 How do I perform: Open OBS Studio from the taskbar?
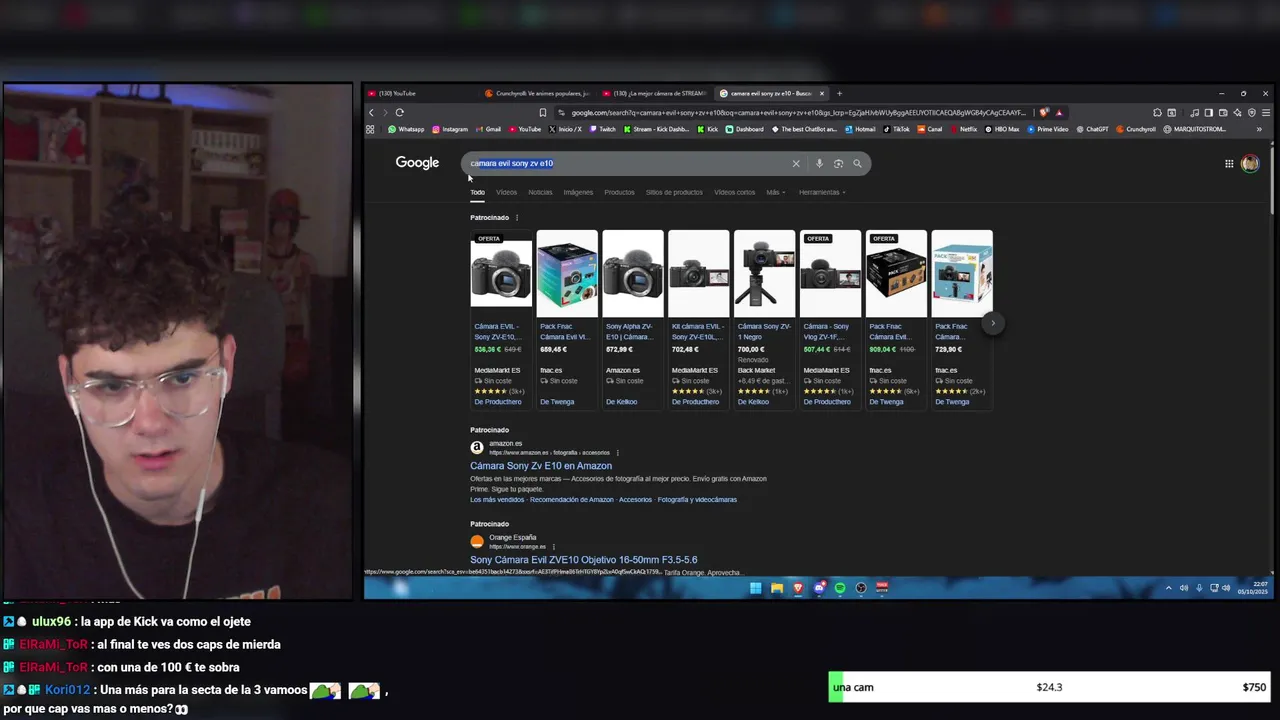860,588
